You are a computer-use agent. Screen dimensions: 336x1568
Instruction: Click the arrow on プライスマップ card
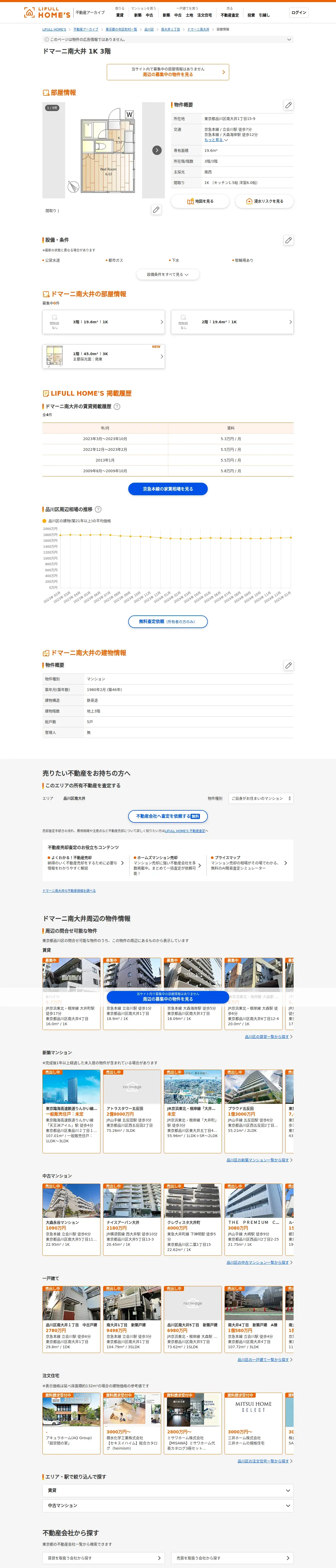[x=285, y=863]
